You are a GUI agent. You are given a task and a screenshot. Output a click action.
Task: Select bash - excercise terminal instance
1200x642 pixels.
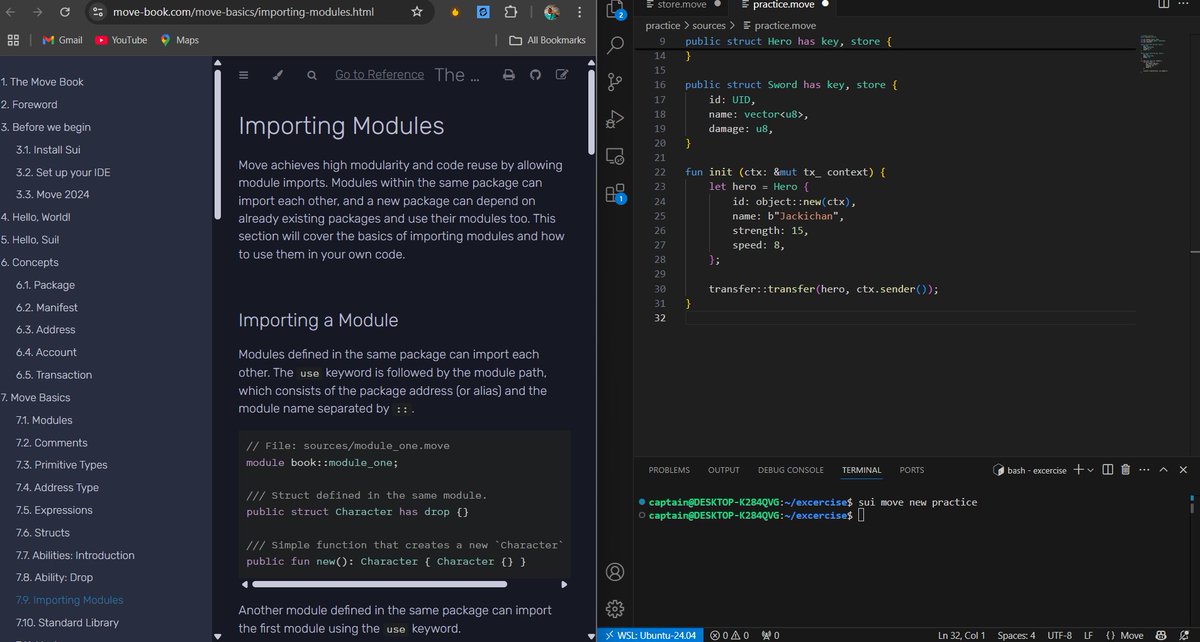click(1030, 470)
